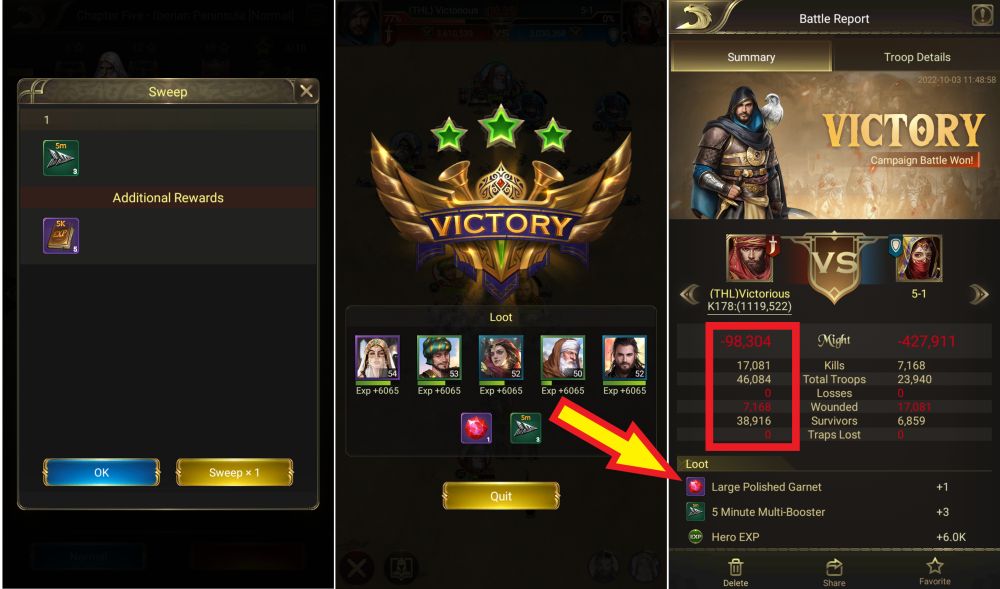This screenshot has width=1000, height=589.
Task: Click the 5m booster icon in Victory loot
Action: tap(526, 428)
